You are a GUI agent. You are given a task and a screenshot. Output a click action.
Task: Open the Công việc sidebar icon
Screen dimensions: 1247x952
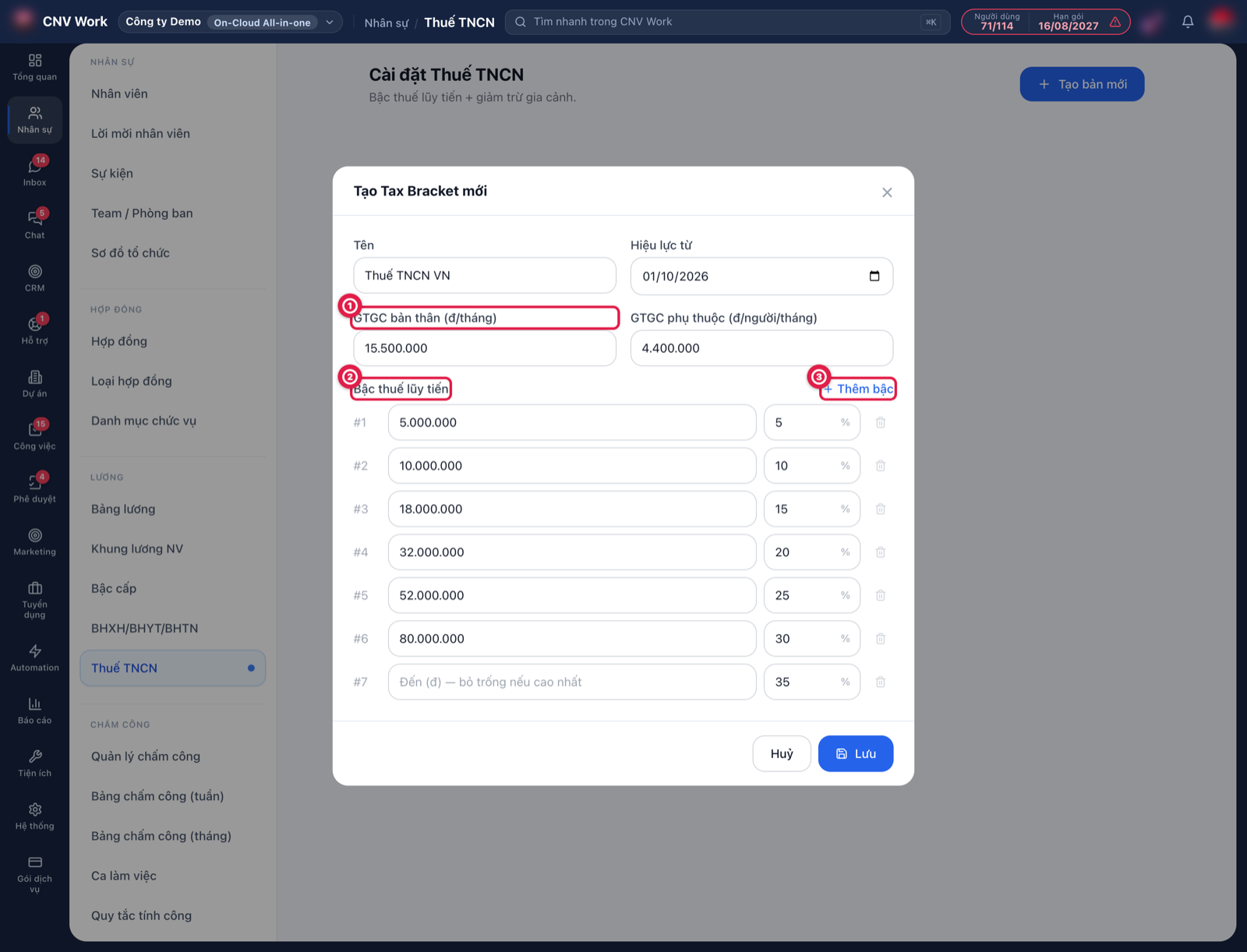(35, 435)
